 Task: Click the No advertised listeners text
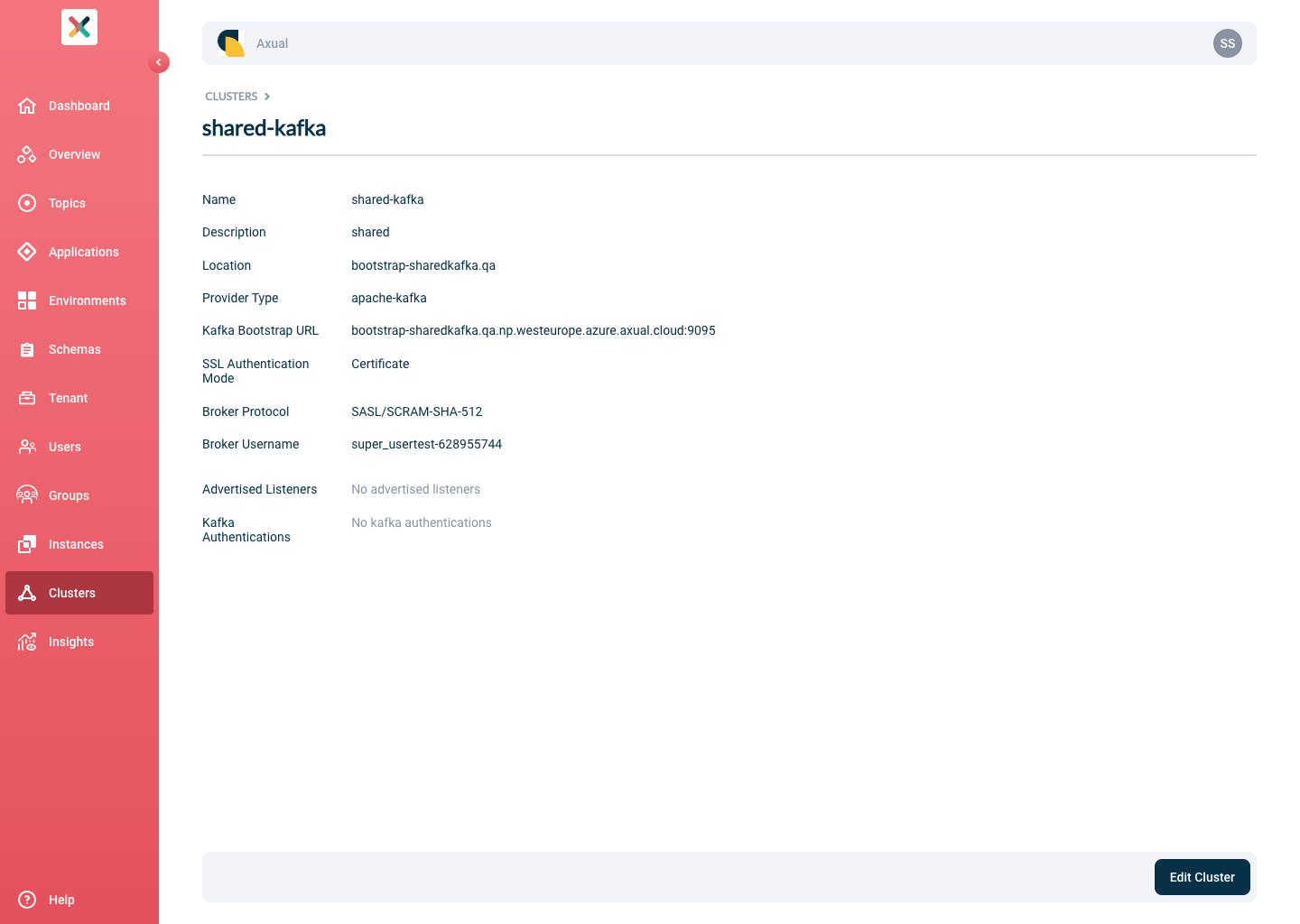416,489
